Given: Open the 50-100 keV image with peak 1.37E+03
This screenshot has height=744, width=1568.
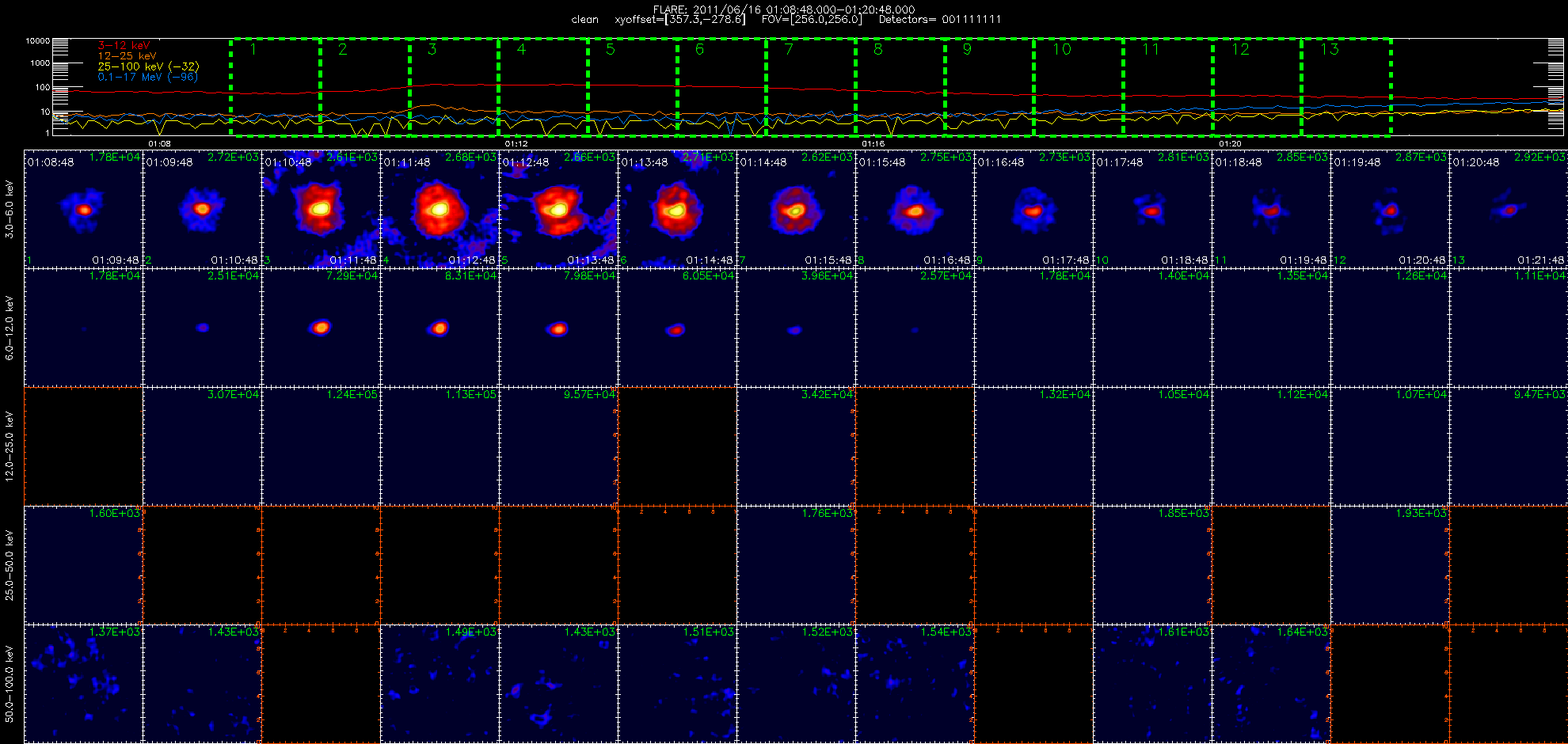Looking at the screenshot, I should tap(83, 684).
